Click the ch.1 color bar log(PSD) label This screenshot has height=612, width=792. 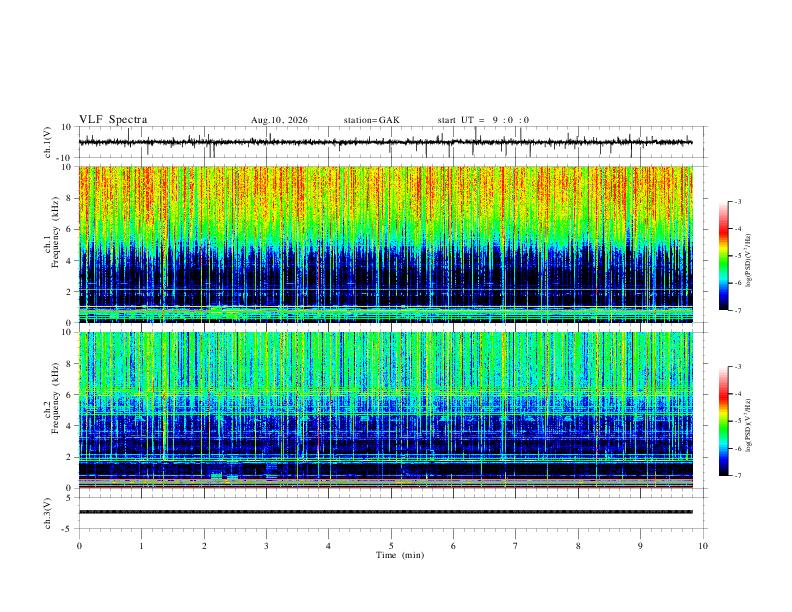[x=748, y=261]
